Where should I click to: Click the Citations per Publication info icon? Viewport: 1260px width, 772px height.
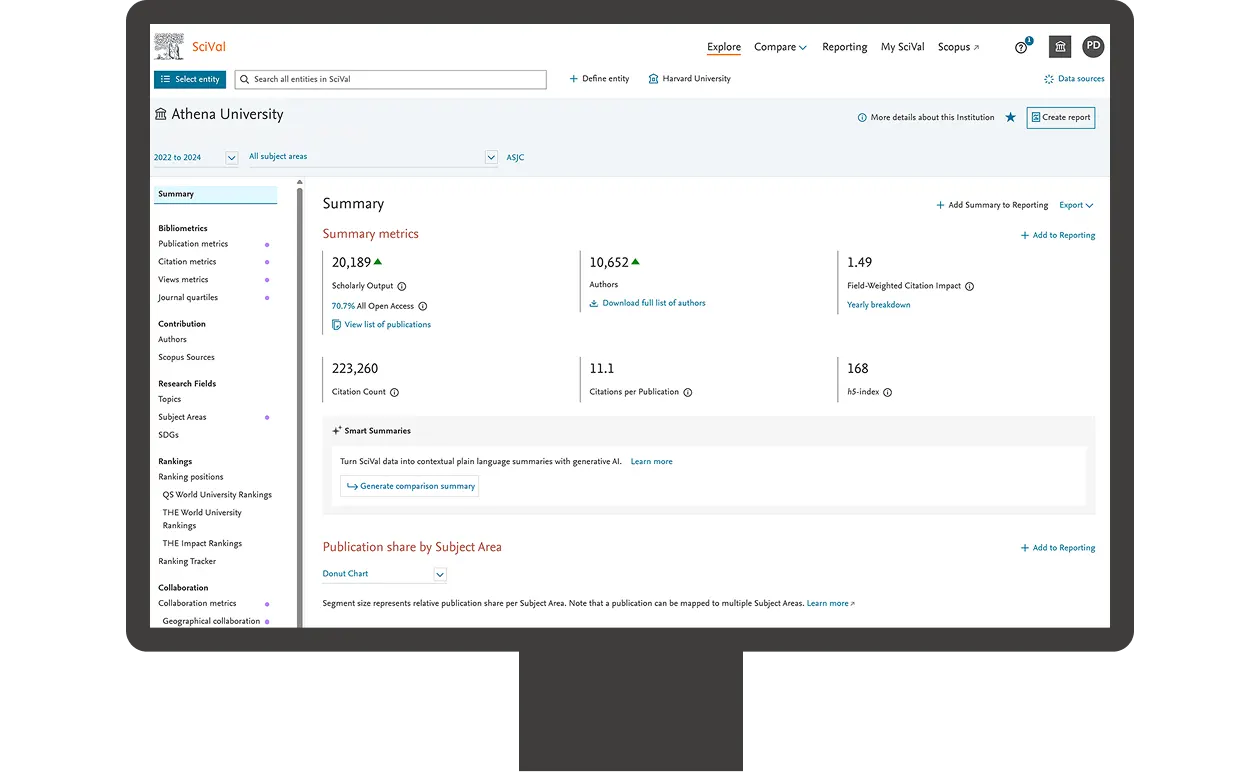[x=686, y=392]
